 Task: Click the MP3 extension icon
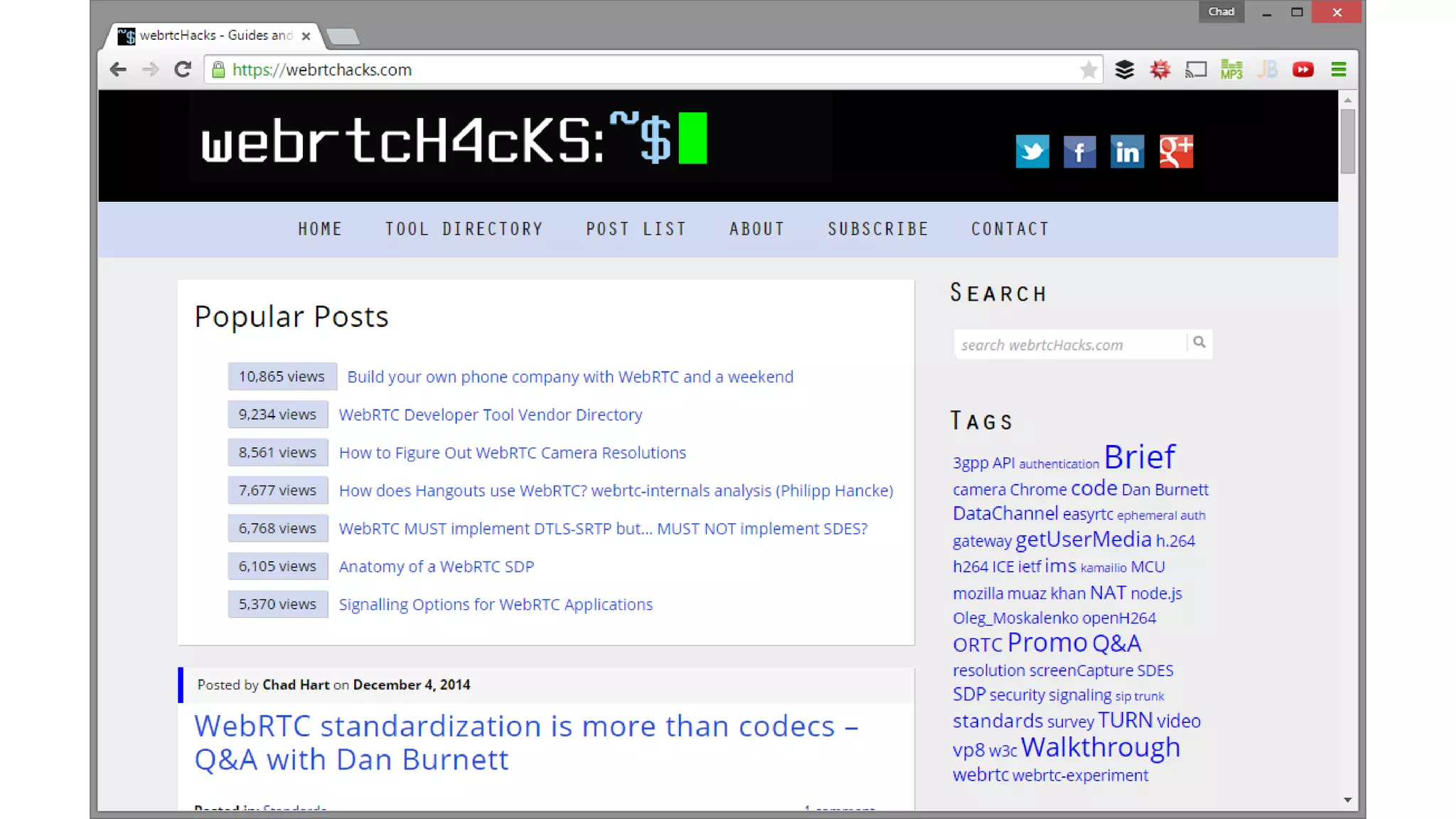point(1231,70)
